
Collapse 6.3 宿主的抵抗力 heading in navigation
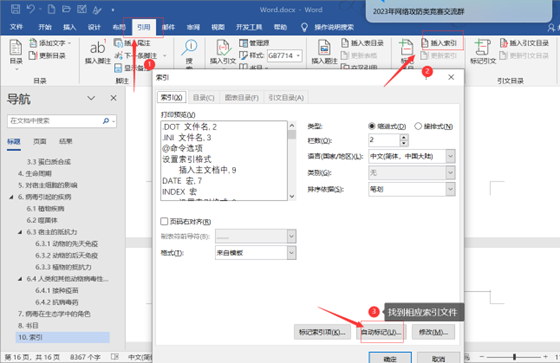coord(20,232)
